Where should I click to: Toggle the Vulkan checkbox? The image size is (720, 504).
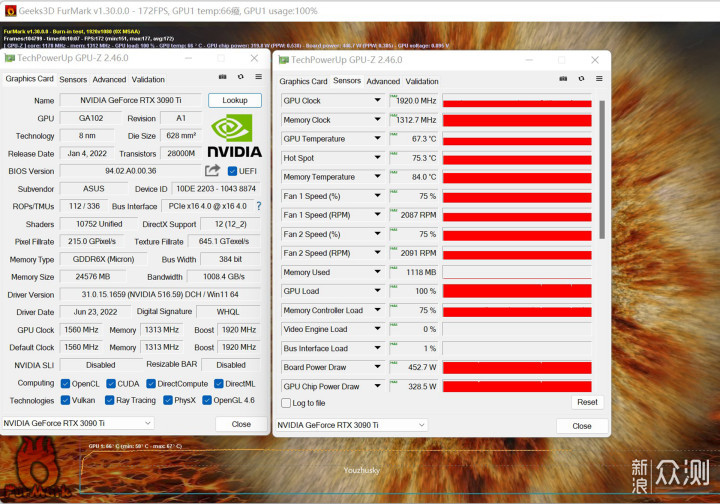pyautogui.click(x=65, y=400)
